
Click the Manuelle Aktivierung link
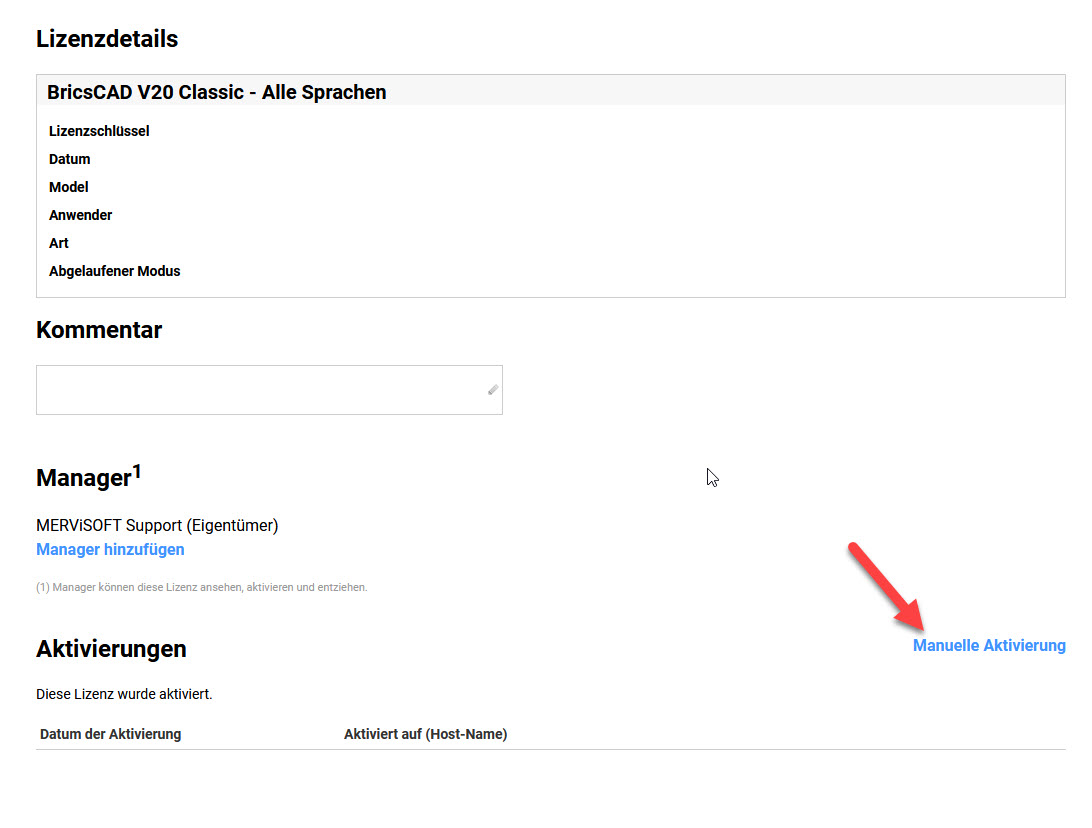point(989,646)
